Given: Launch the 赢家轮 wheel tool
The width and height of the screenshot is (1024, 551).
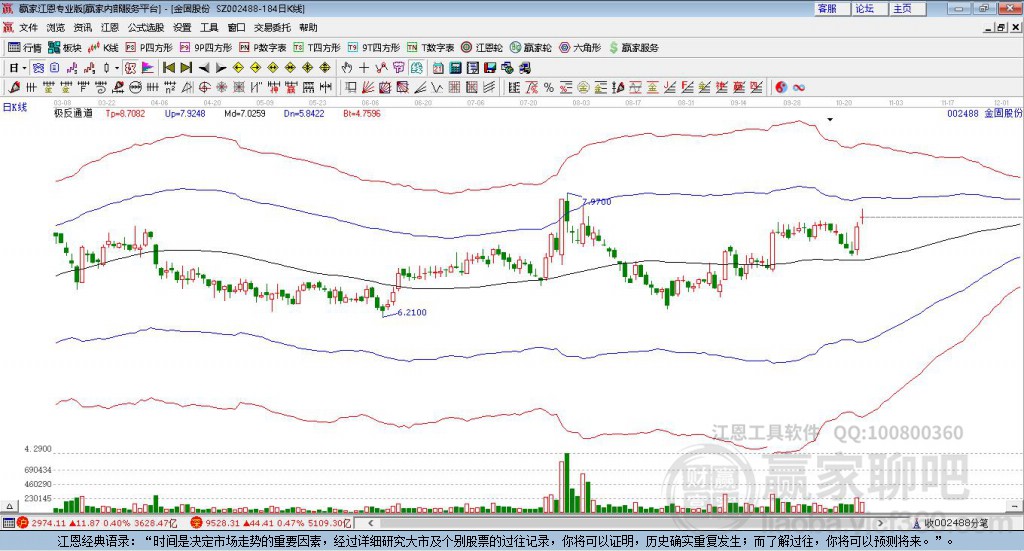Looking at the screenshot, I should pos(530,48).
